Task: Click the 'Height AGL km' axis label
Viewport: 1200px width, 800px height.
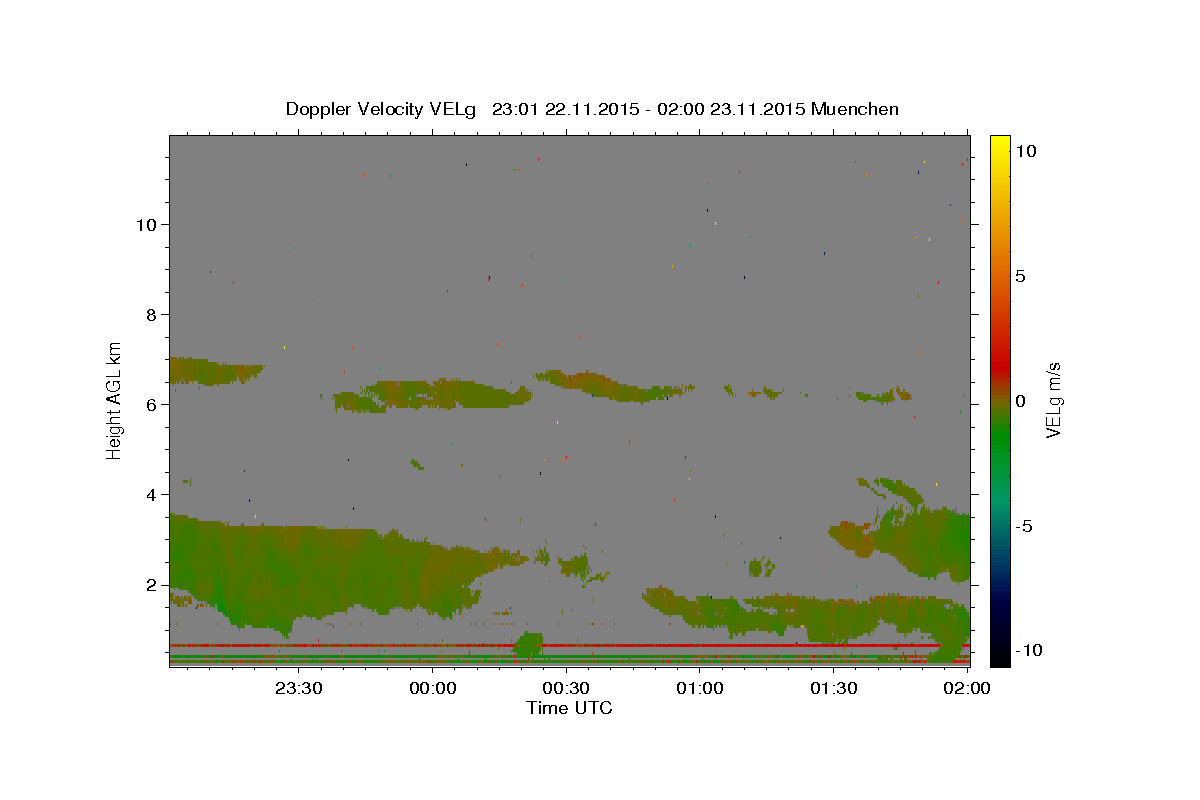Action: coord(115,399)
